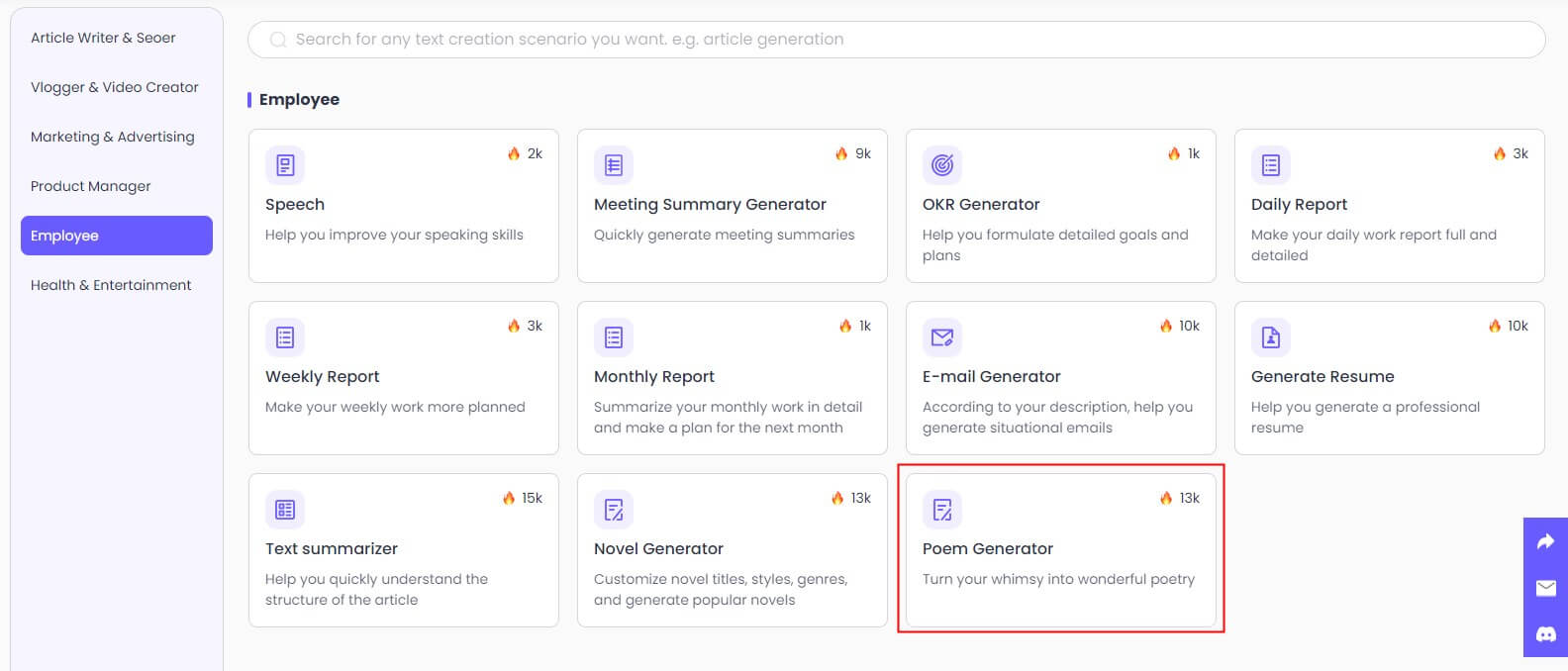Open the Speech tool title
This screenshot has height=671, width=1568.
(295, 205)
